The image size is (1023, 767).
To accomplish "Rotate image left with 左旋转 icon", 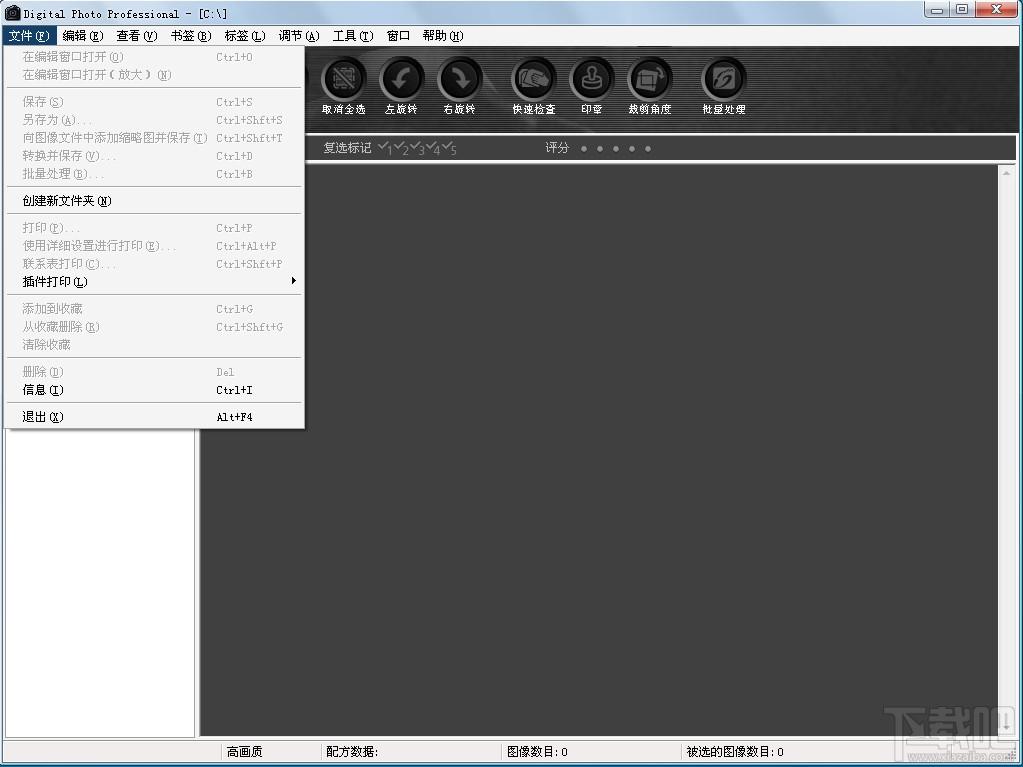I will pos(401,80).
